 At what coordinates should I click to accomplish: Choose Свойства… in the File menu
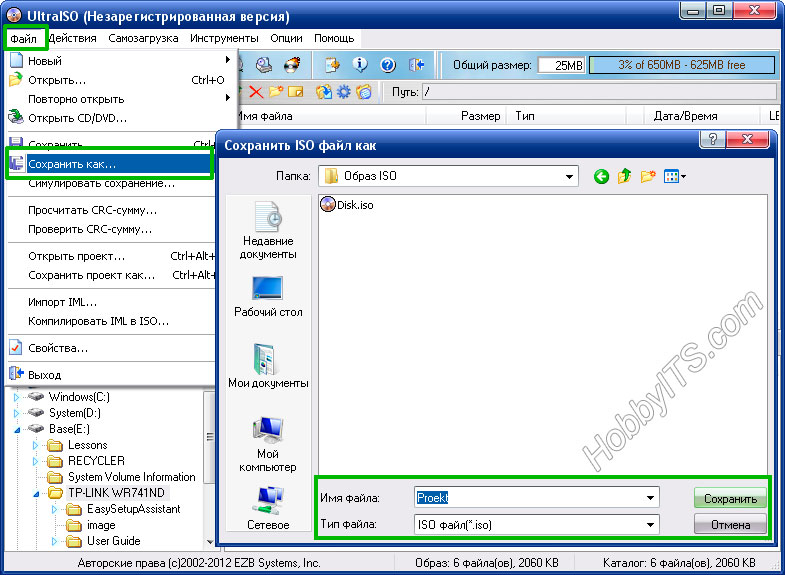point(111,348)
